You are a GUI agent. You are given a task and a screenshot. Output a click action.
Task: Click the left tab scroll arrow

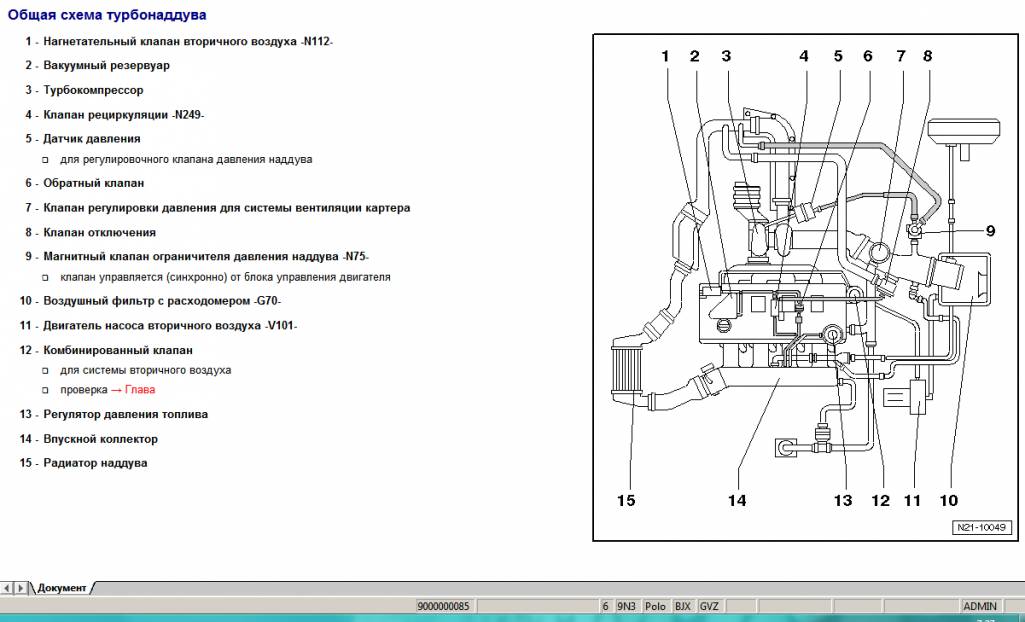8,588
